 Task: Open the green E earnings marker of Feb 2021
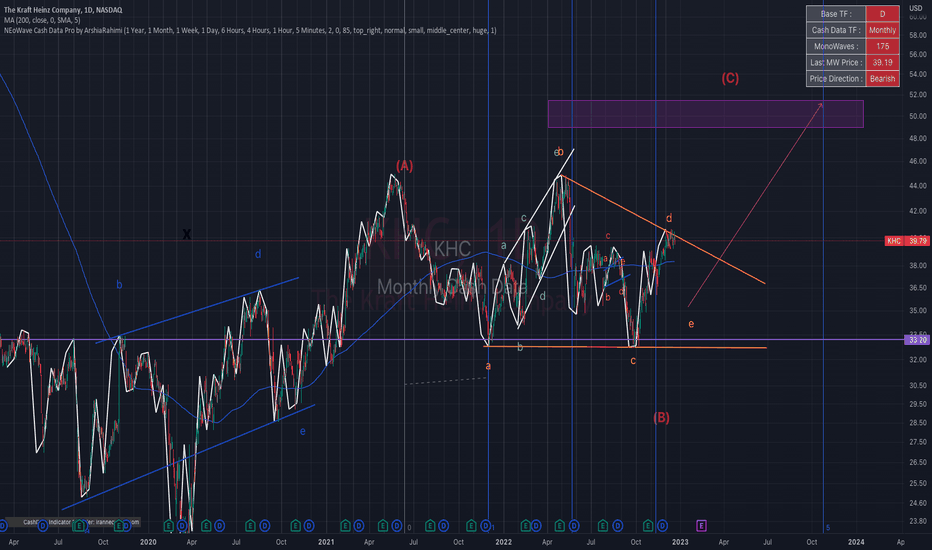point(345,526)
